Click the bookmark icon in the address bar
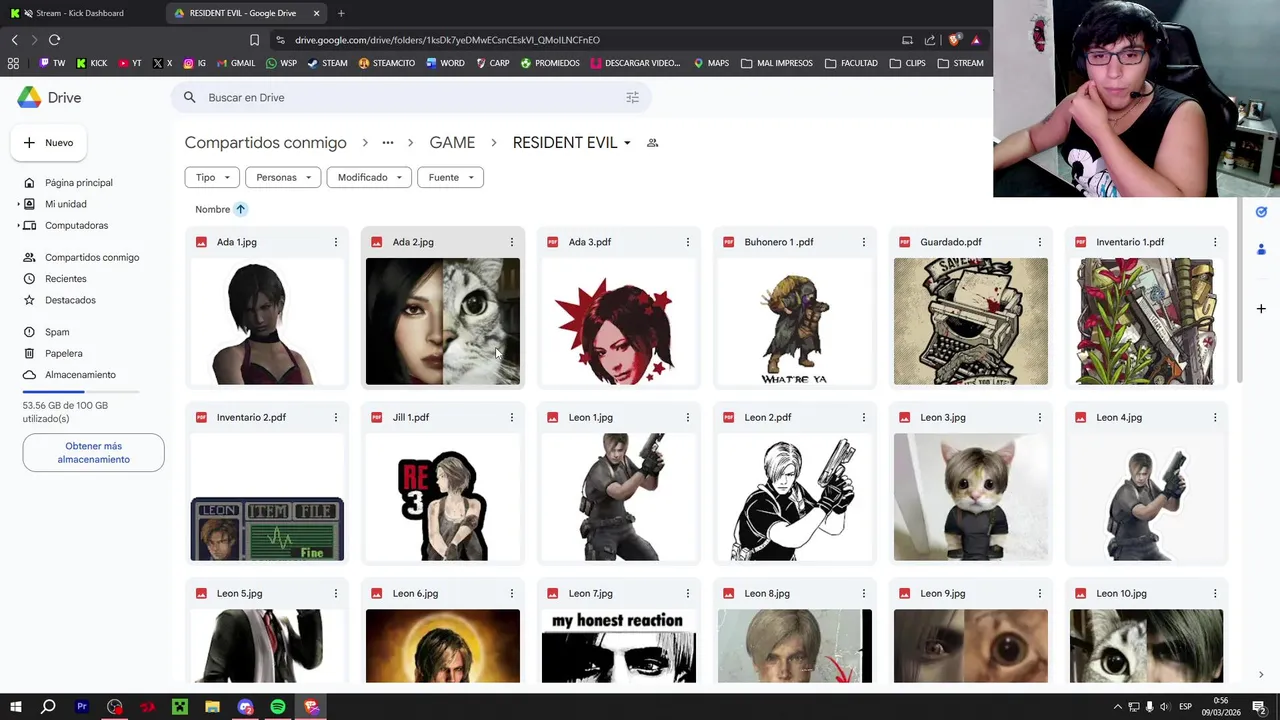 254,40
